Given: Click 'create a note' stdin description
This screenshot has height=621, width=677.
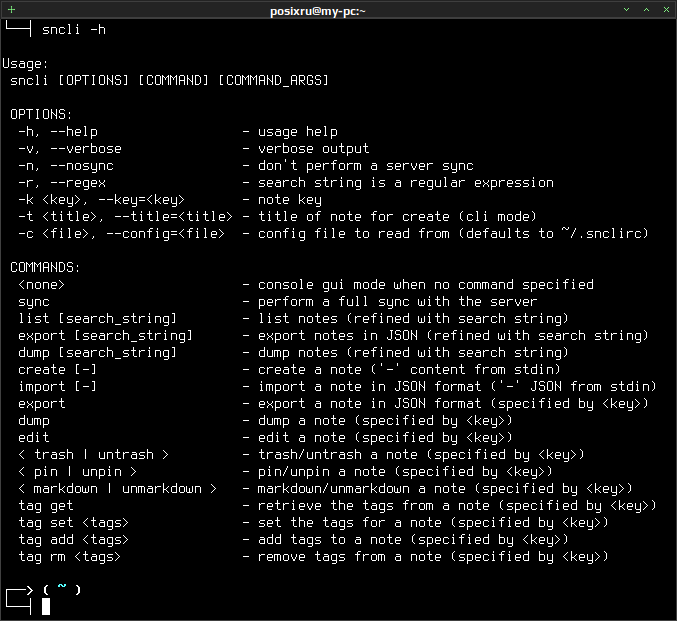Looking at the screenshot, I should (x=409, y=369).
